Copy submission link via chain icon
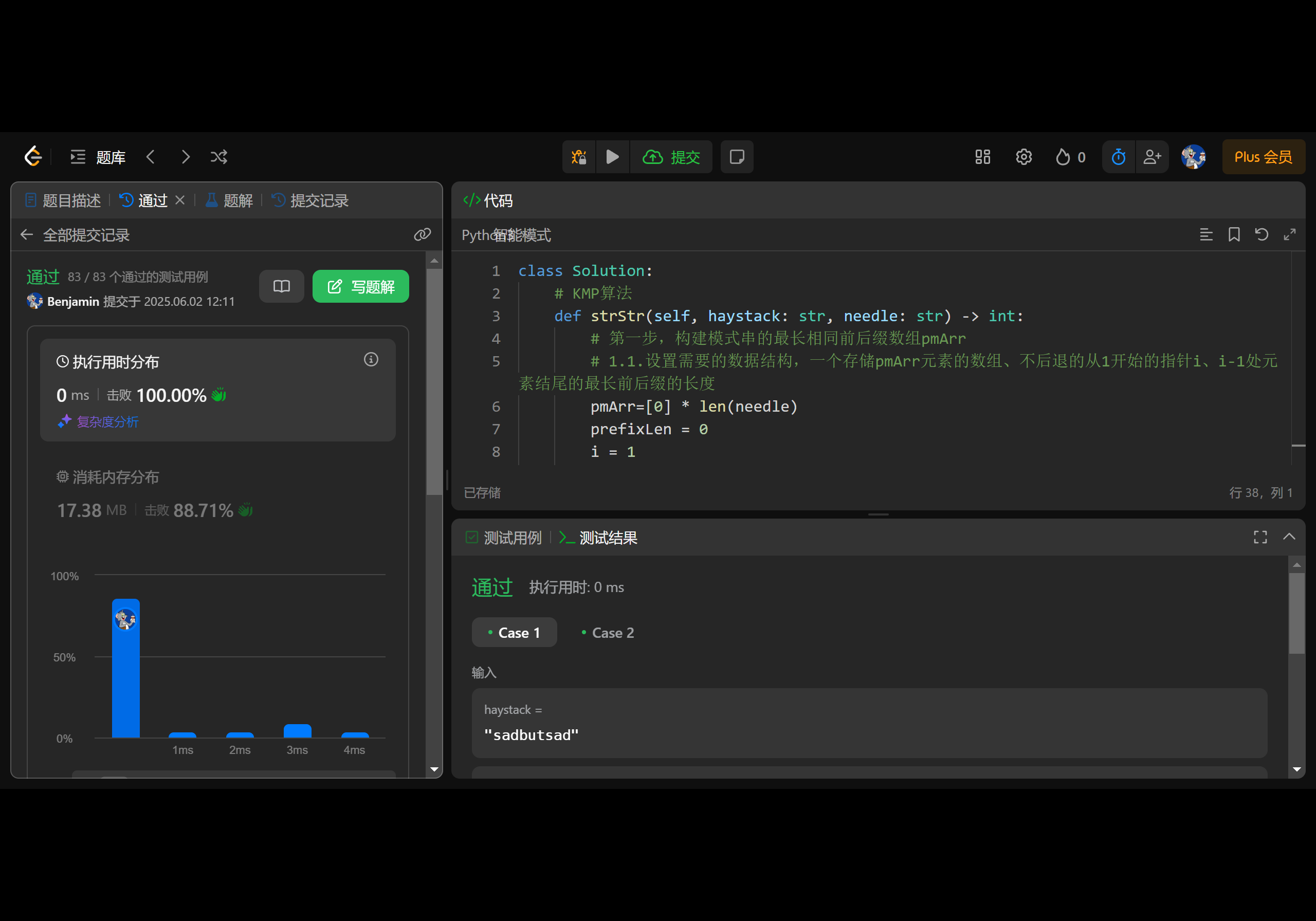 tap(423, 234)
